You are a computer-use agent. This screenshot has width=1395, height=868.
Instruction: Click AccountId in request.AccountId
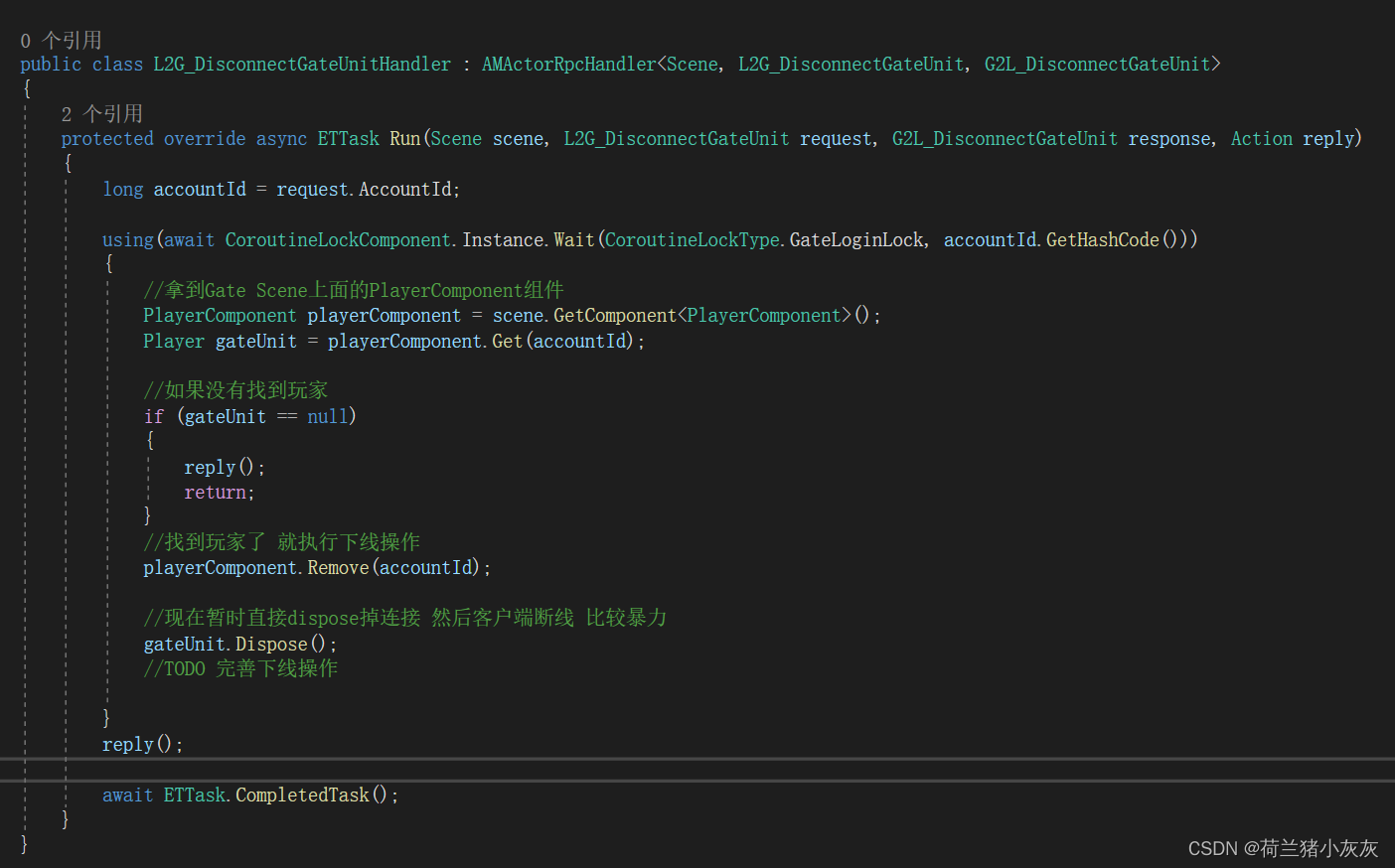click(x=405, y=190)
